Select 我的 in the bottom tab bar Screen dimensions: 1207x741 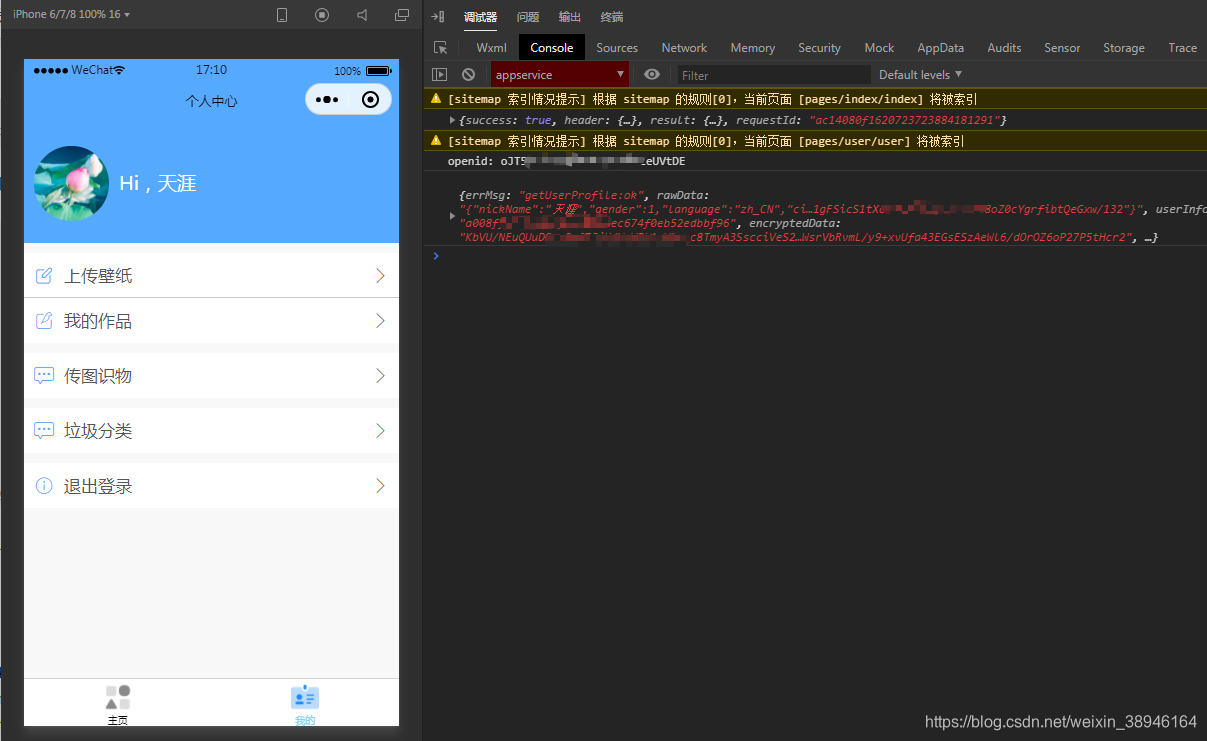tap(305, 704)
